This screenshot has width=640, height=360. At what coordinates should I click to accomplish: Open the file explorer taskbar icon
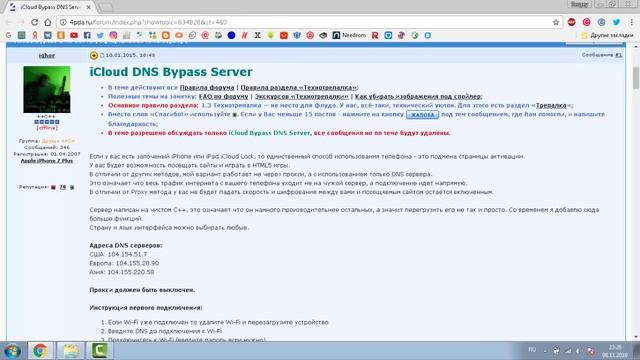point(70,351)
